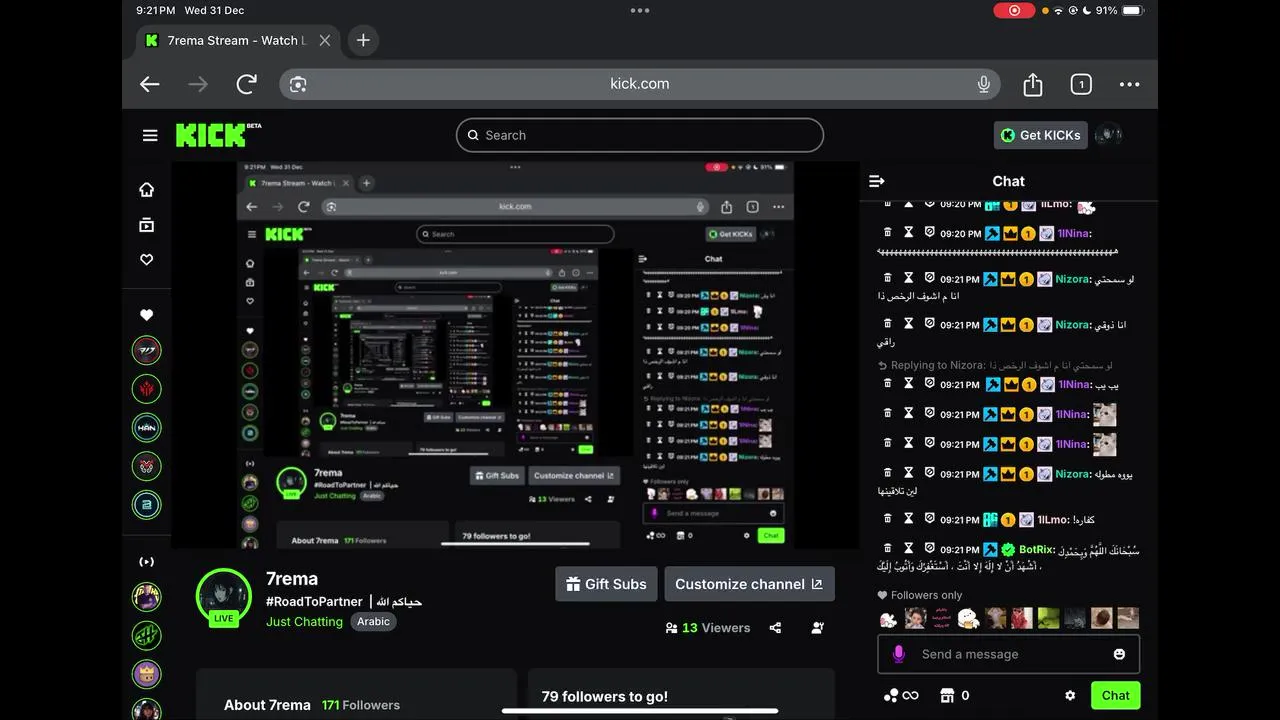
Task: Click 'Followers only' chat label
Action: coord(920,595)
